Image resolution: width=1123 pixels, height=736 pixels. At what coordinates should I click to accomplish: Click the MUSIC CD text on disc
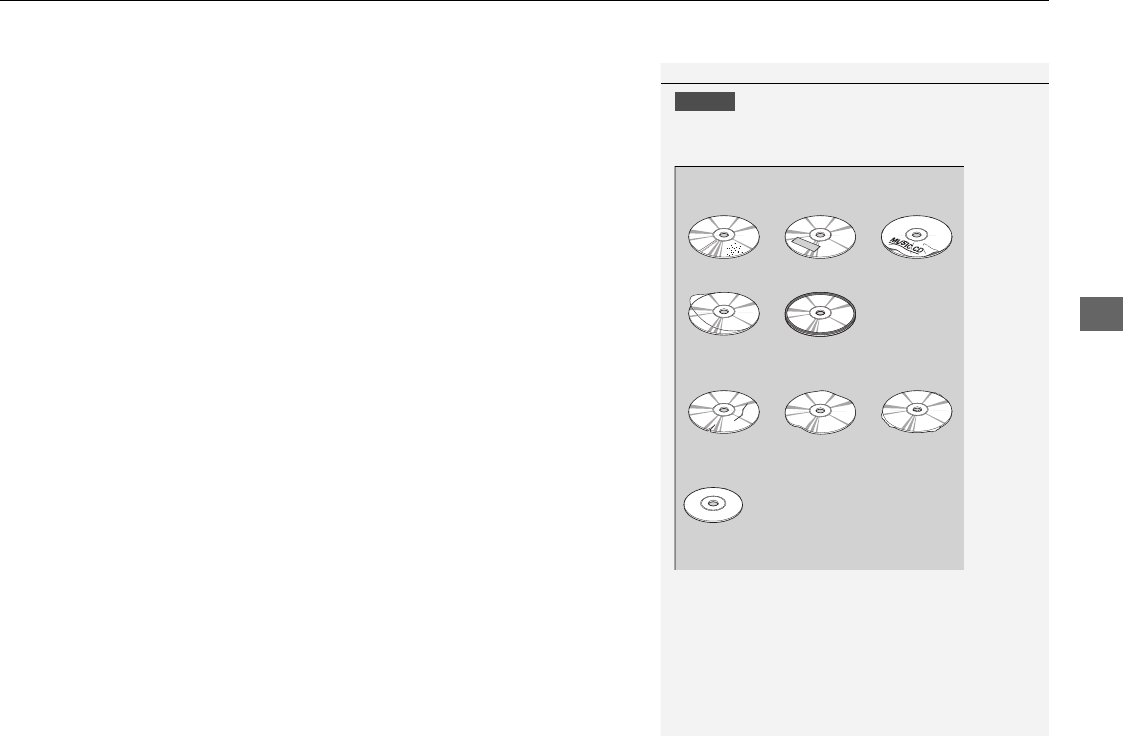click(906, 246)
